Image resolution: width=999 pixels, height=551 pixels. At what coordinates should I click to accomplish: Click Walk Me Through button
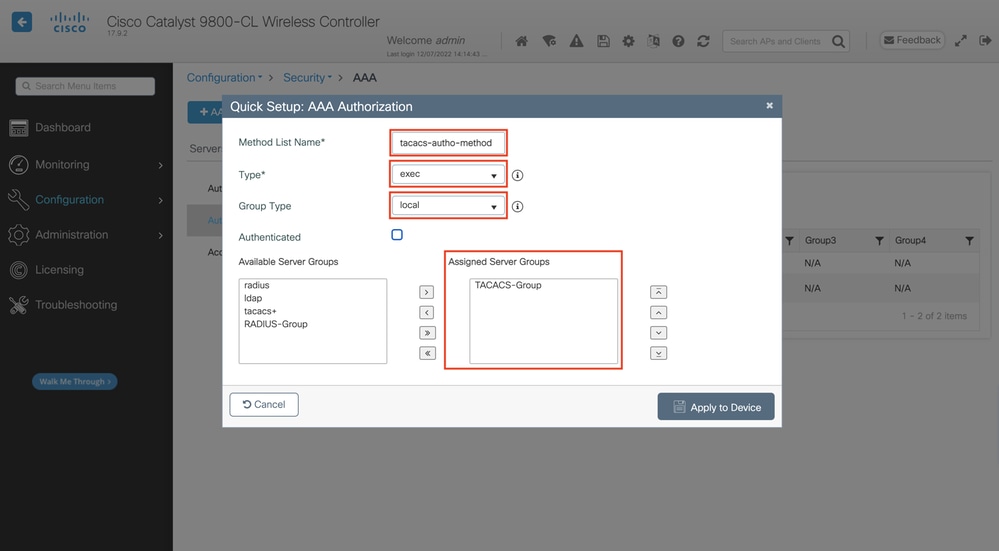pos(75,382)
